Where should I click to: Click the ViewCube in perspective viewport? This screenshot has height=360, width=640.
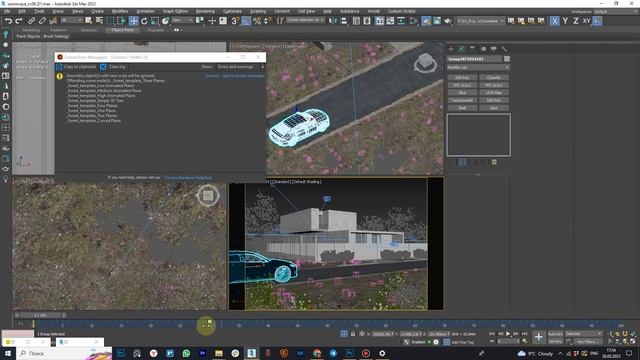click(425, 63)
